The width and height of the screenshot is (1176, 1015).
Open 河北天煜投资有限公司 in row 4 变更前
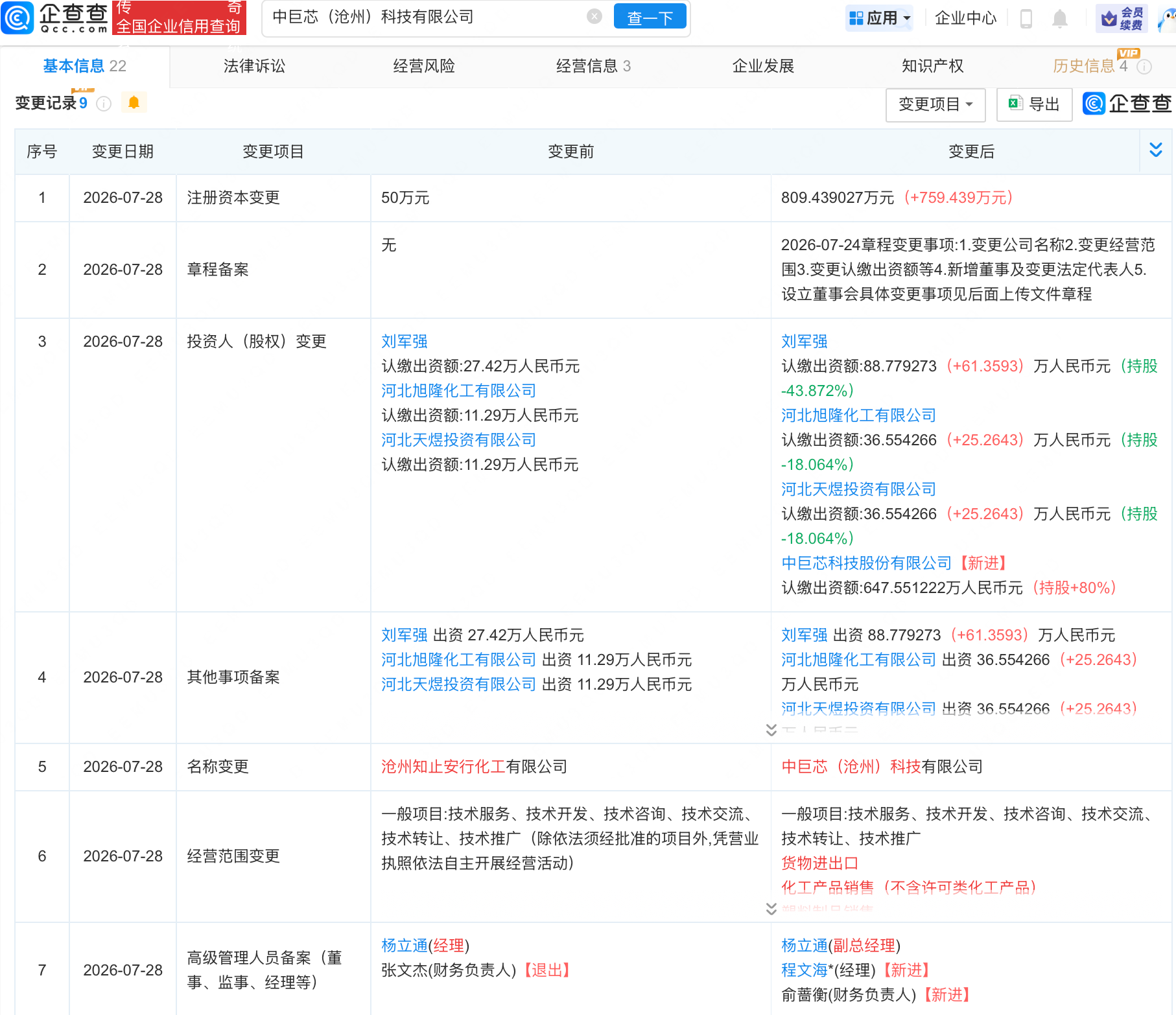(458, 684)
